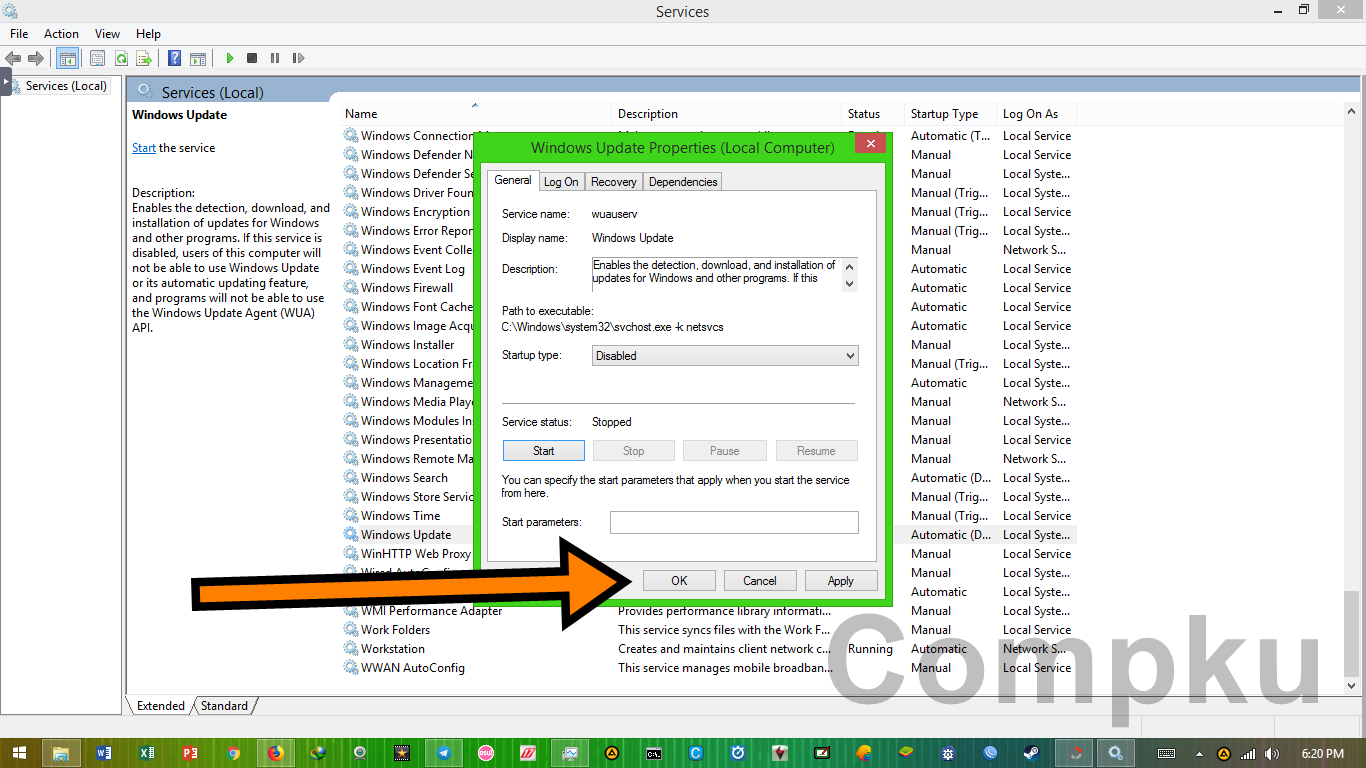Click the Stop Service toolbar icon
The image size is (1366, 768).
pos(252,59)
